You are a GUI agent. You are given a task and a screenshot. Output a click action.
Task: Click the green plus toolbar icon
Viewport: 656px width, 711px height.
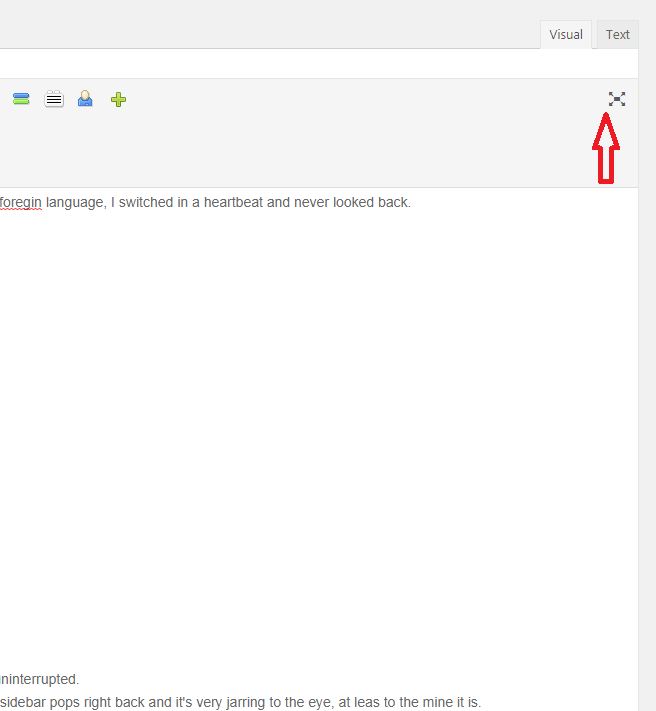tap(118, 99)
